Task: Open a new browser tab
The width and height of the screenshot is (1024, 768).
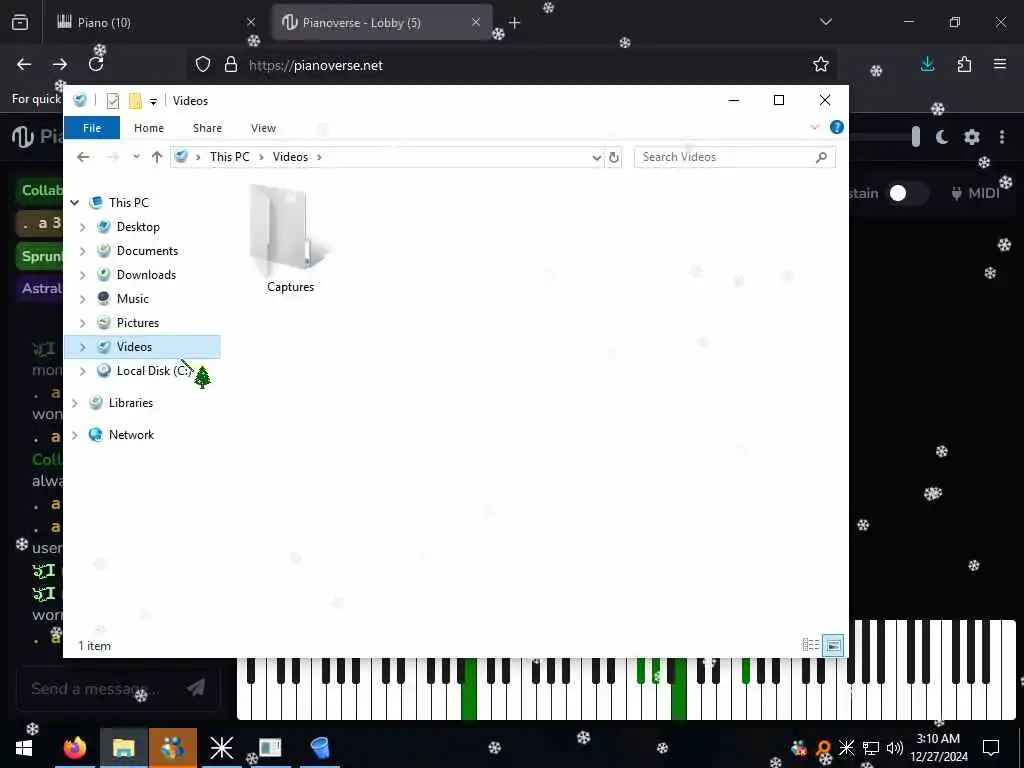Action: 515,23
